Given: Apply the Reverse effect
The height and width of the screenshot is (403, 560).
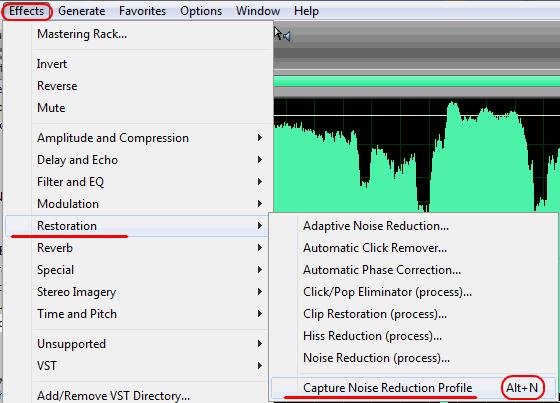Looking at the screenshot, I should pyautogui.click(x=136, y=86).
